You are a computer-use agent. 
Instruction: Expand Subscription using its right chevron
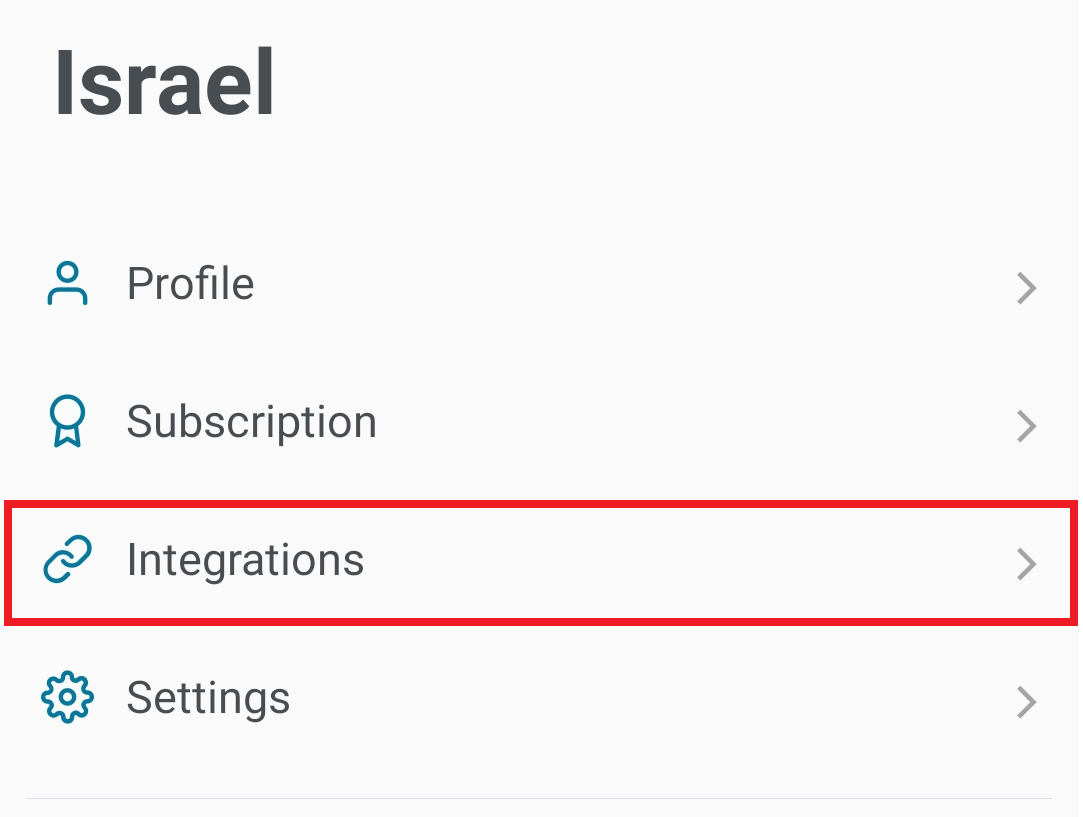tap(1026, 427)
